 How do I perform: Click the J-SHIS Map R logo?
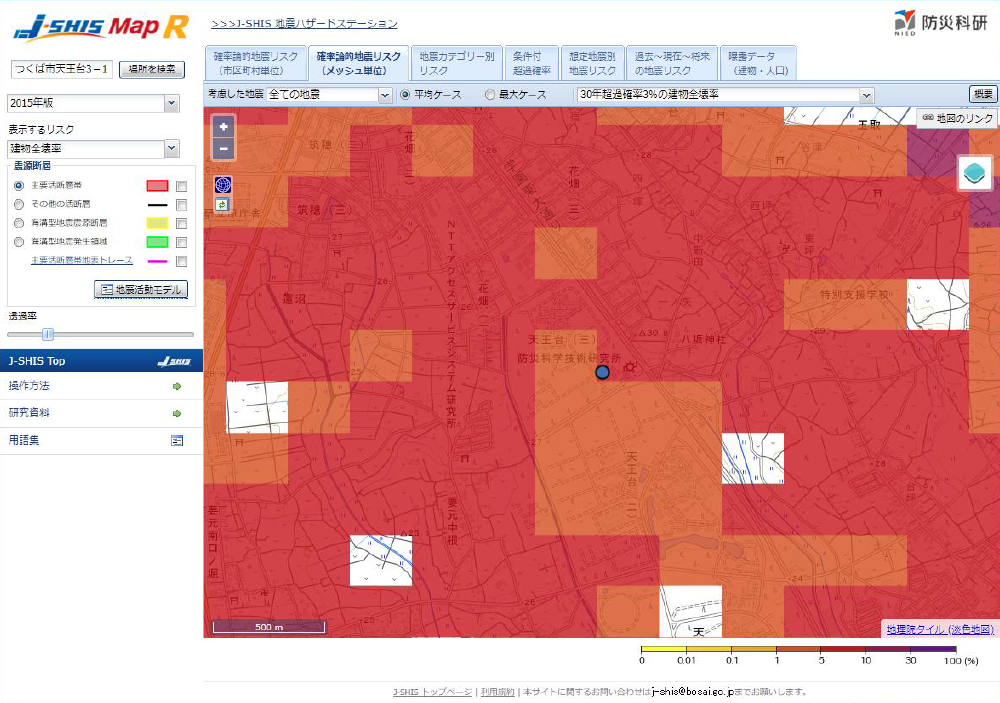coord(100,29)
